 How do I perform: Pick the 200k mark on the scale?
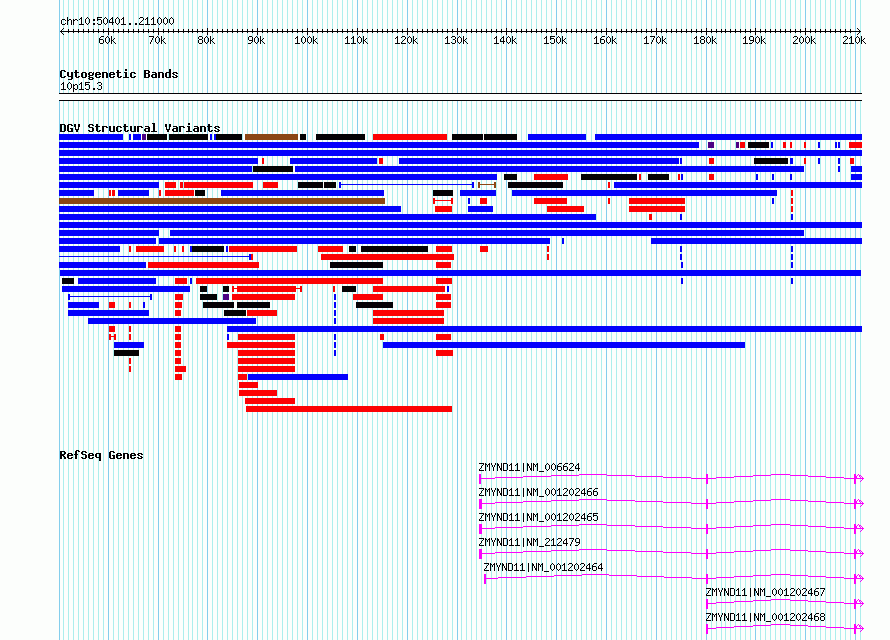(804, 40)
